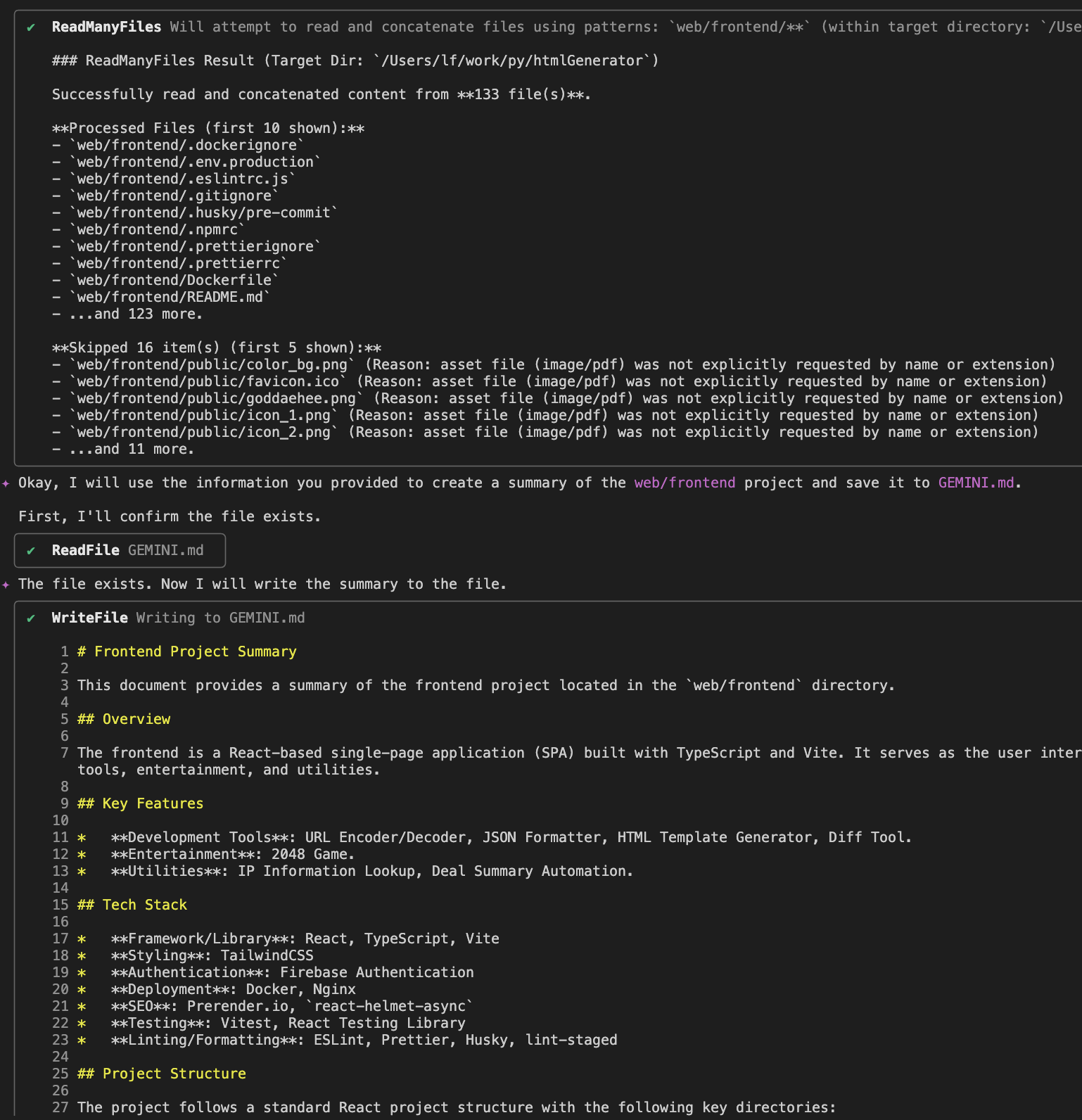Click the **Testing**: Vitest line
1082x1120 pixels.
[x=271, y=1023]
